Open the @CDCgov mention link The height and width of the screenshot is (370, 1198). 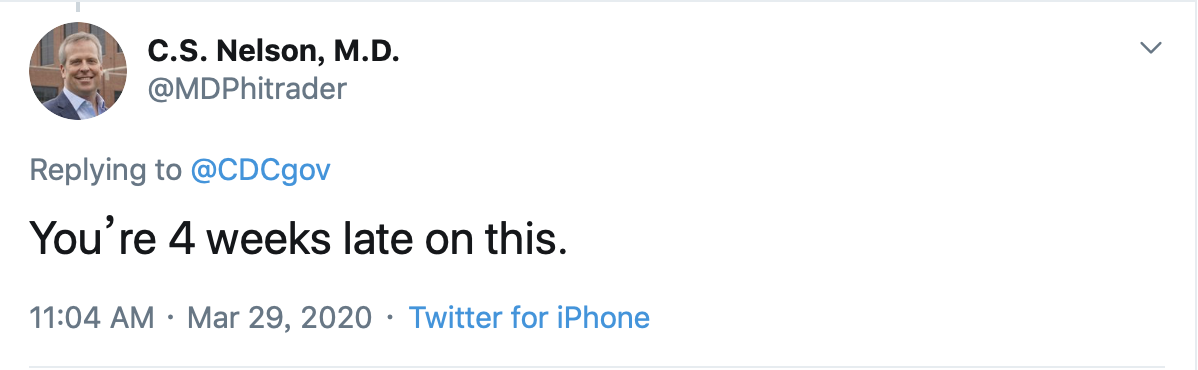260,170
